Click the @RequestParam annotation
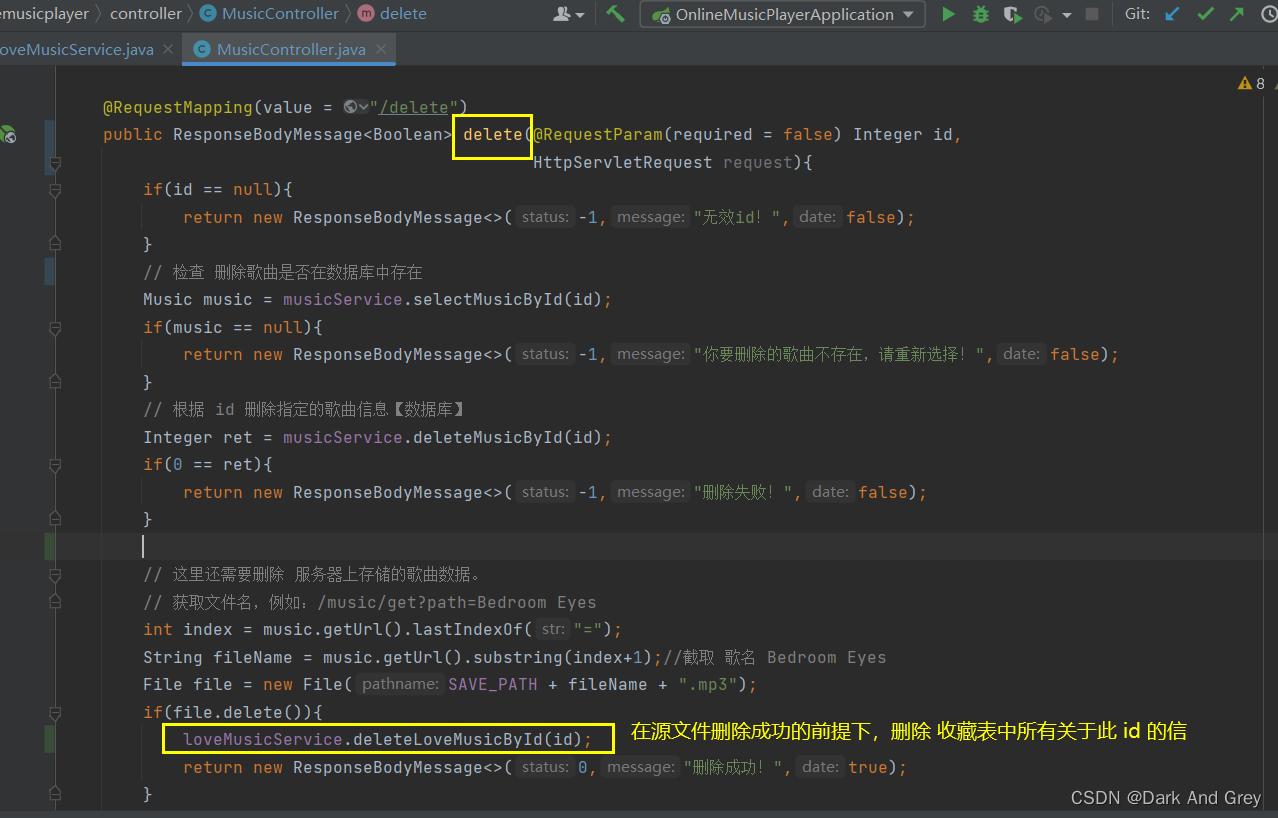 coord(598,134)
